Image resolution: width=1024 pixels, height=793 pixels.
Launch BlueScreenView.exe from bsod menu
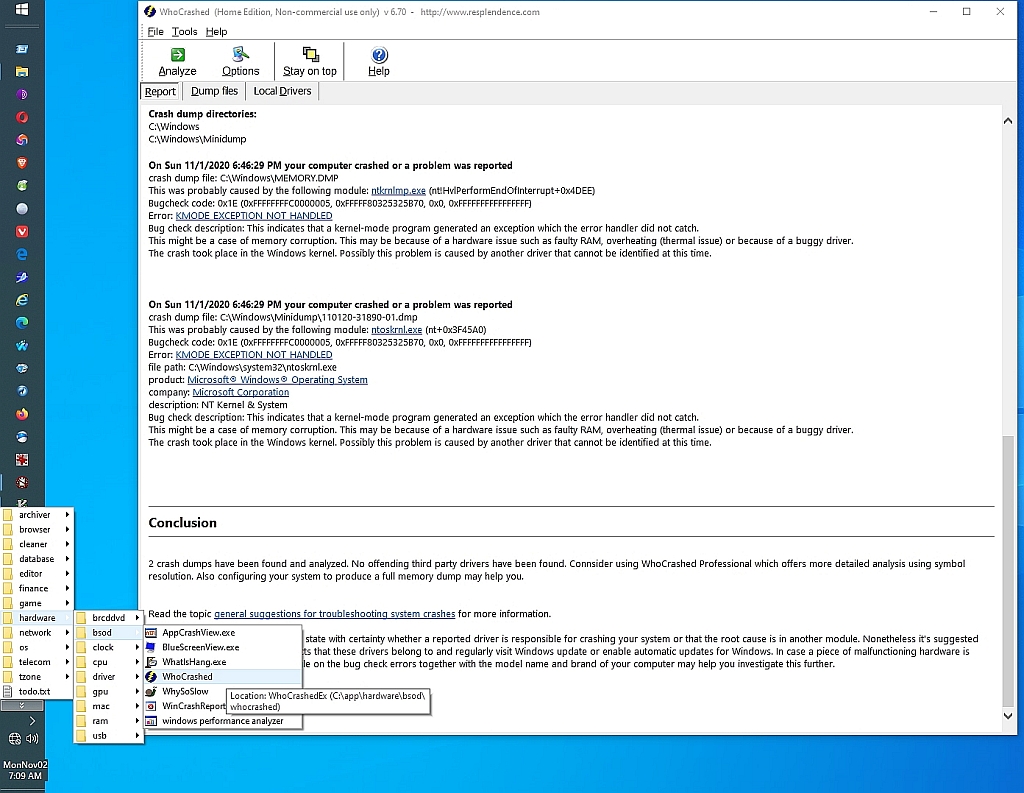click(x=223, y=647)
